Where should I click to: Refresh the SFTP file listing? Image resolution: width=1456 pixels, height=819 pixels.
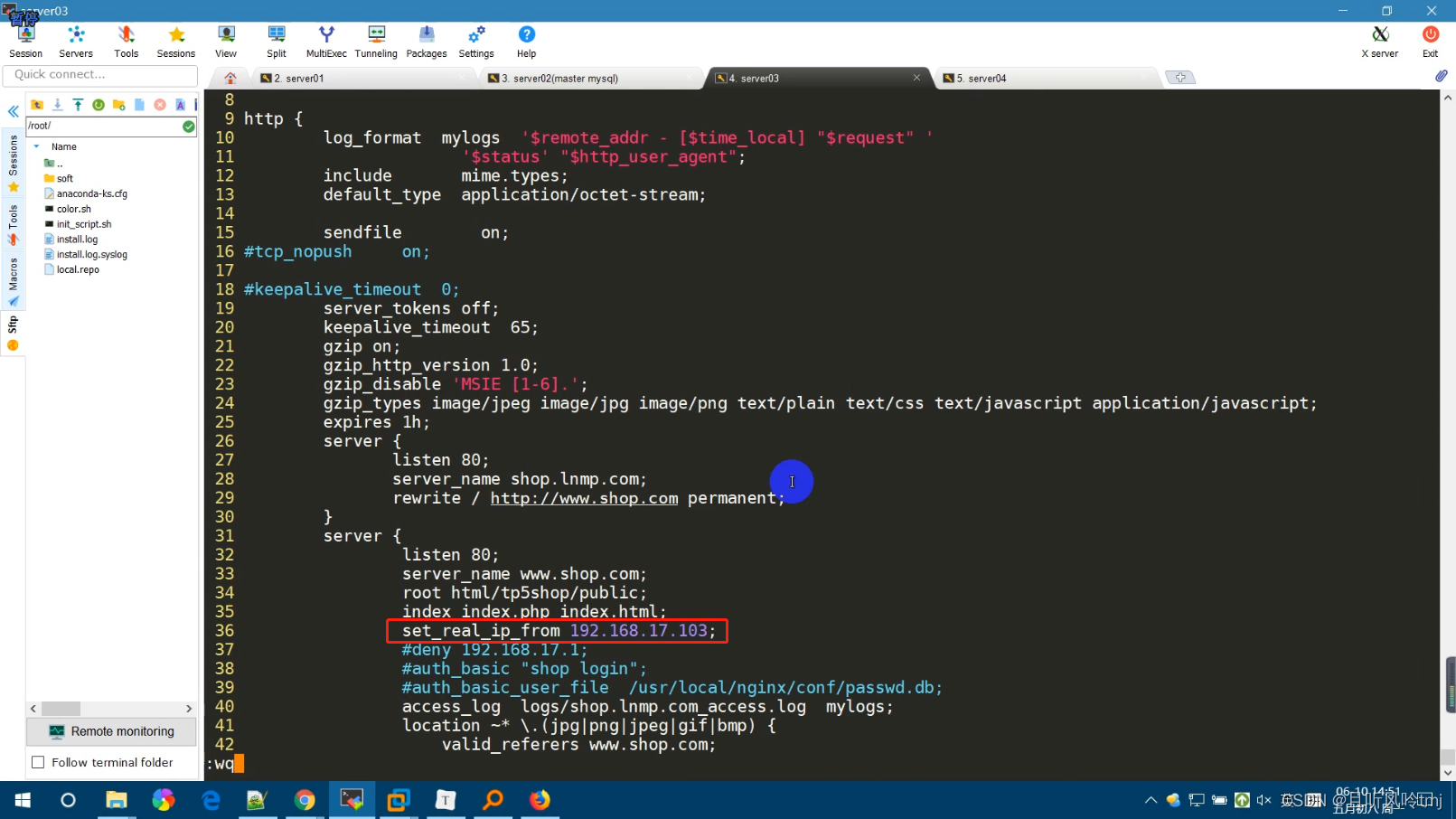(99, 105)
